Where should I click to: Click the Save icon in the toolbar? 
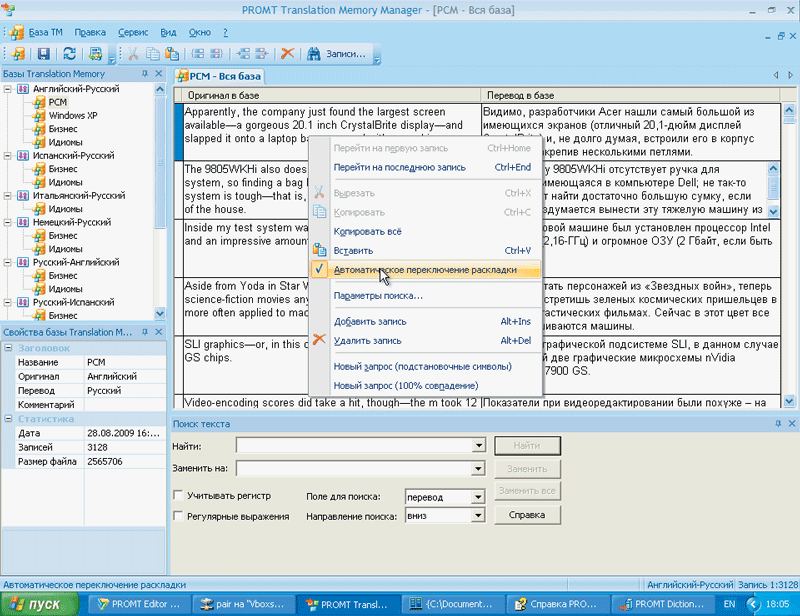click(x=45, y=54)
